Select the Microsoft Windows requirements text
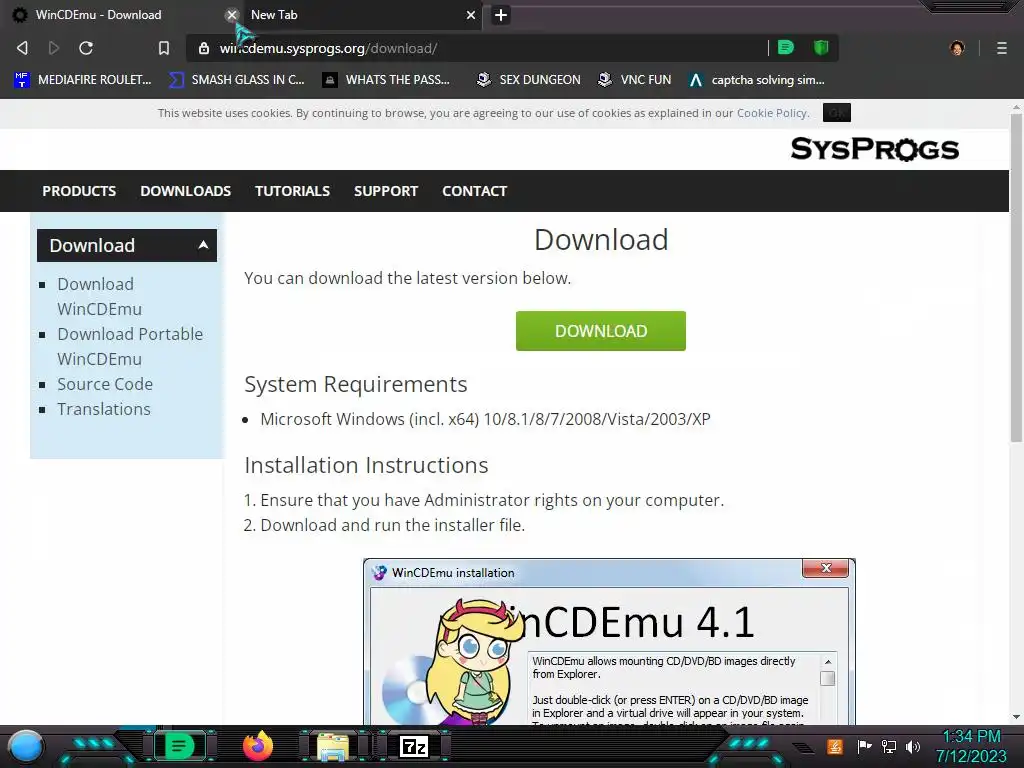Viewport: 1024px width, 768px height. pos(485,419)
